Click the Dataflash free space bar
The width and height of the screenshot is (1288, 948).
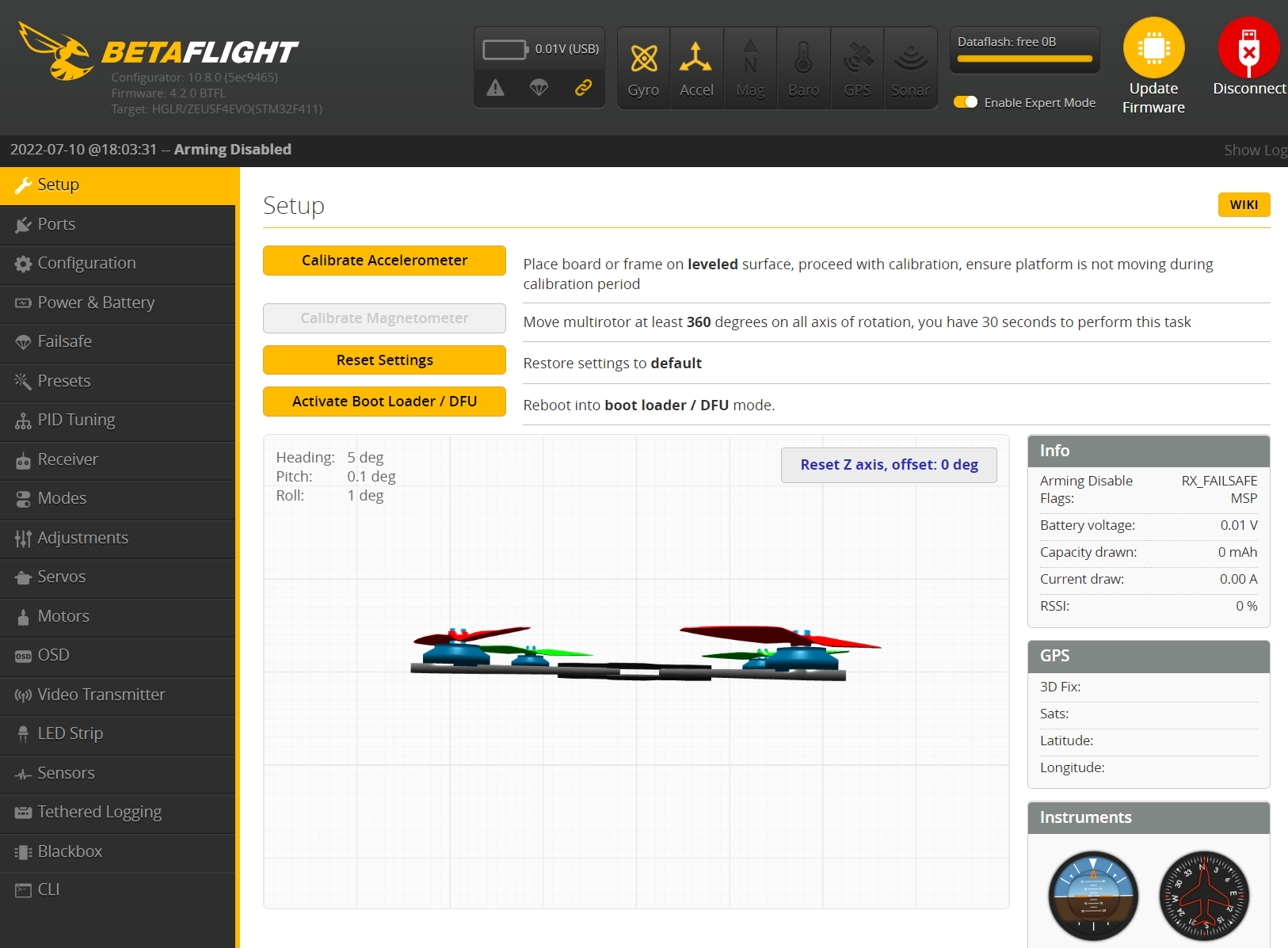tap(1024, 59)
